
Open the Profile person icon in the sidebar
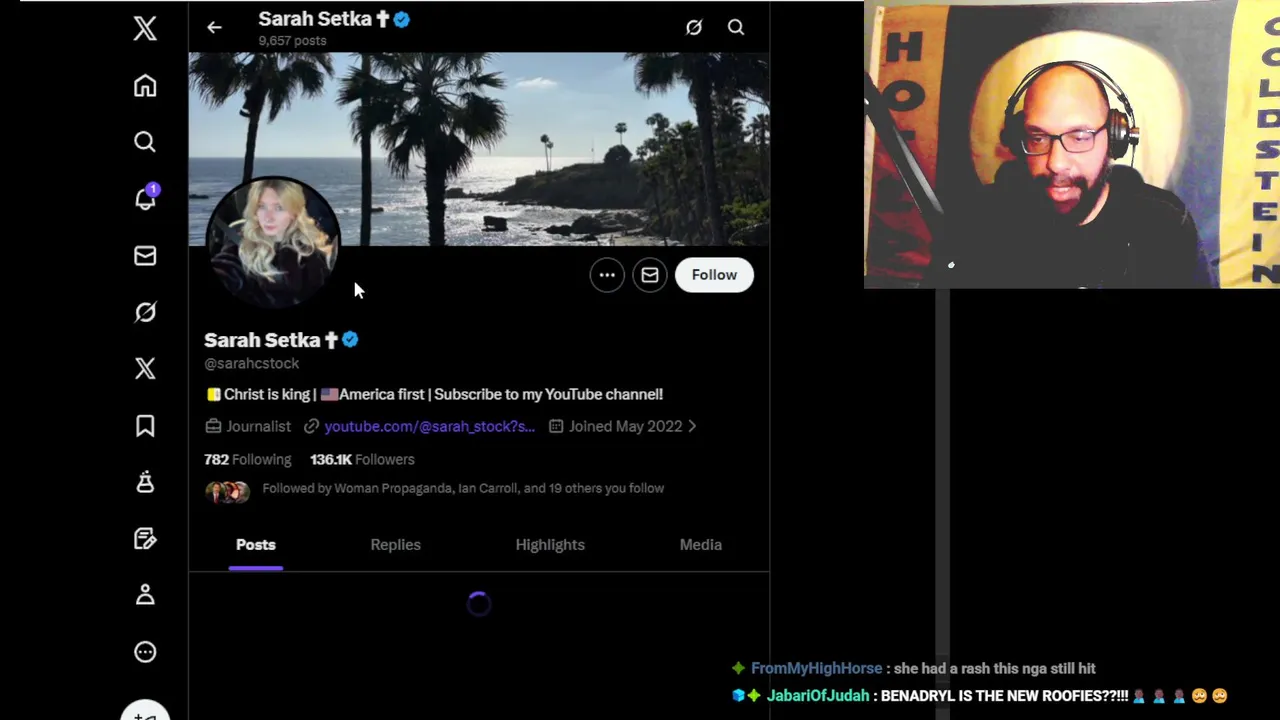pyautogui.click(x=145, y=595)
